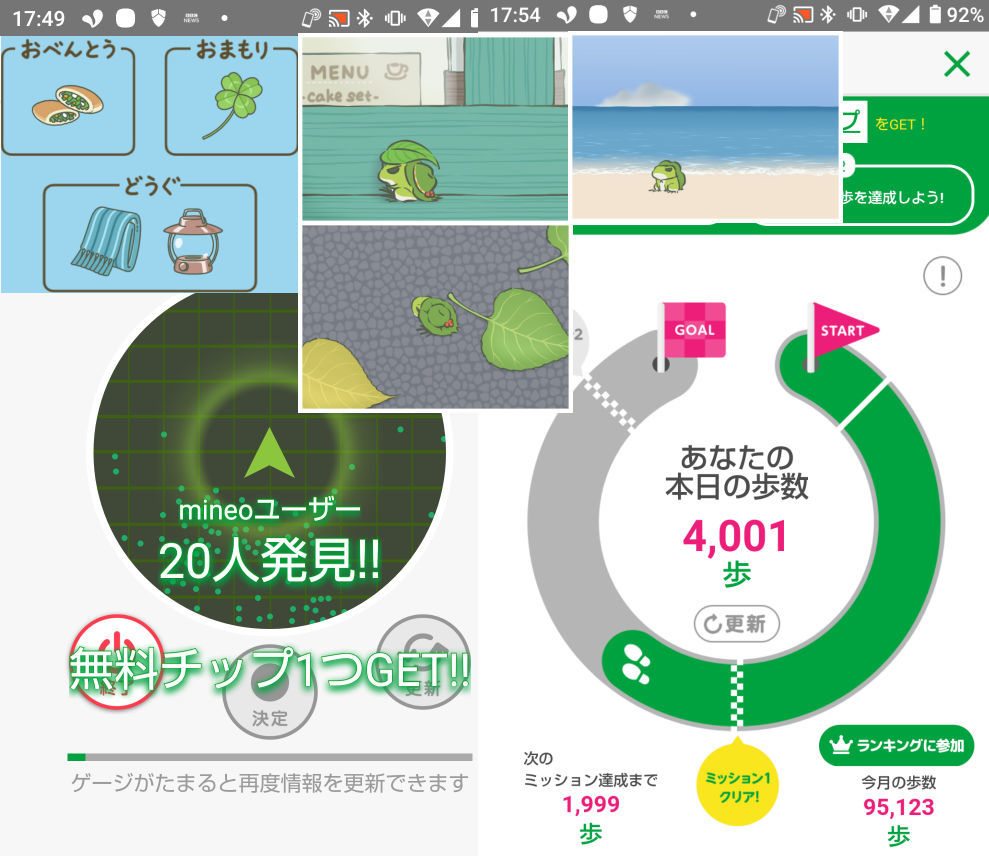Tap the green arrow on radar
Viewport: 989px width, 856px height.
click(269, 452)
